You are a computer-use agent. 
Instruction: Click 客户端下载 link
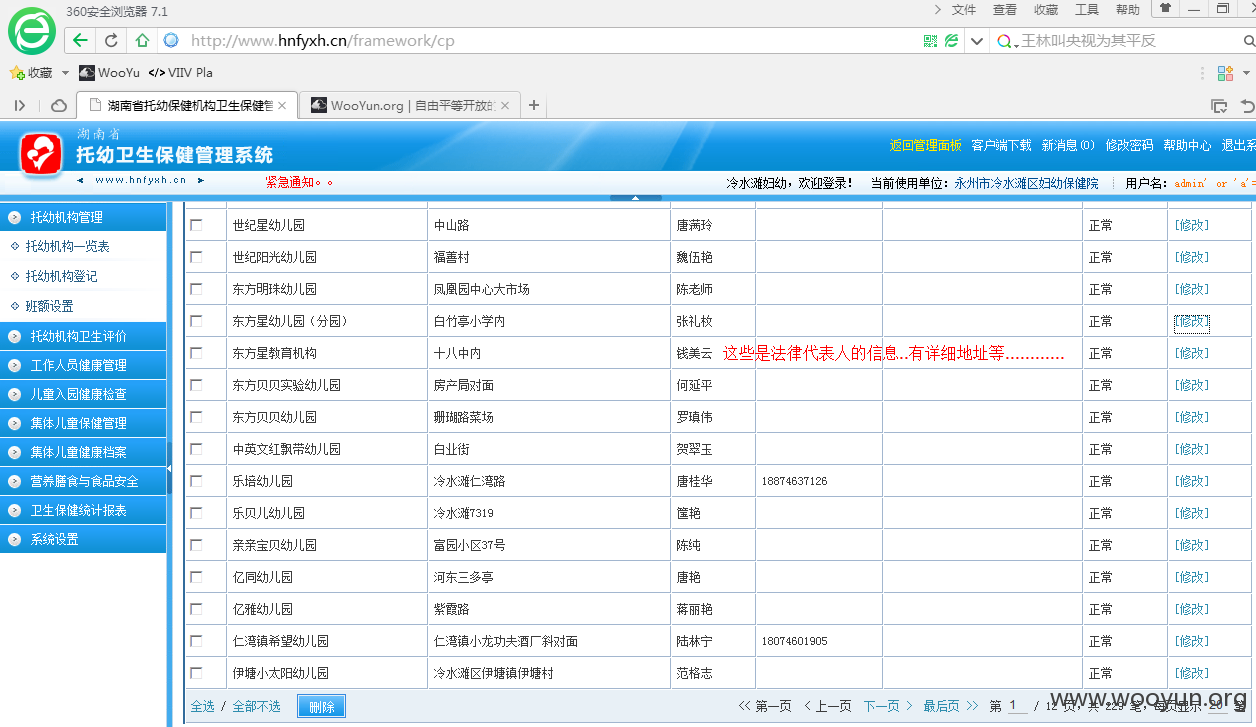pyautogui.click(x=1001, y=145)
